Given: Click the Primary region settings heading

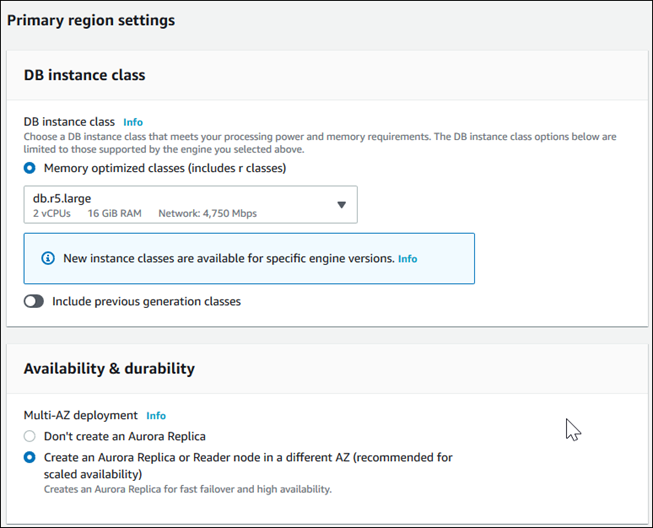Looking at the screenshot, I should pos(91,20).
